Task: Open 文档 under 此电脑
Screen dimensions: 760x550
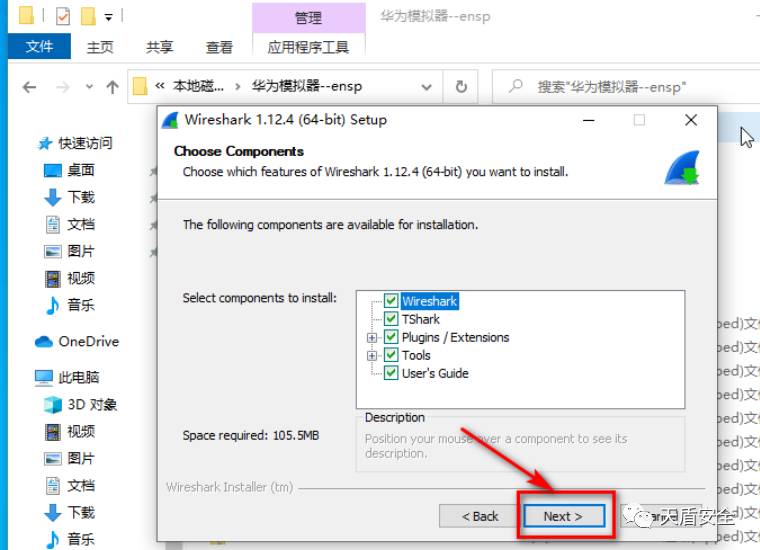Action: pos(69,485)
